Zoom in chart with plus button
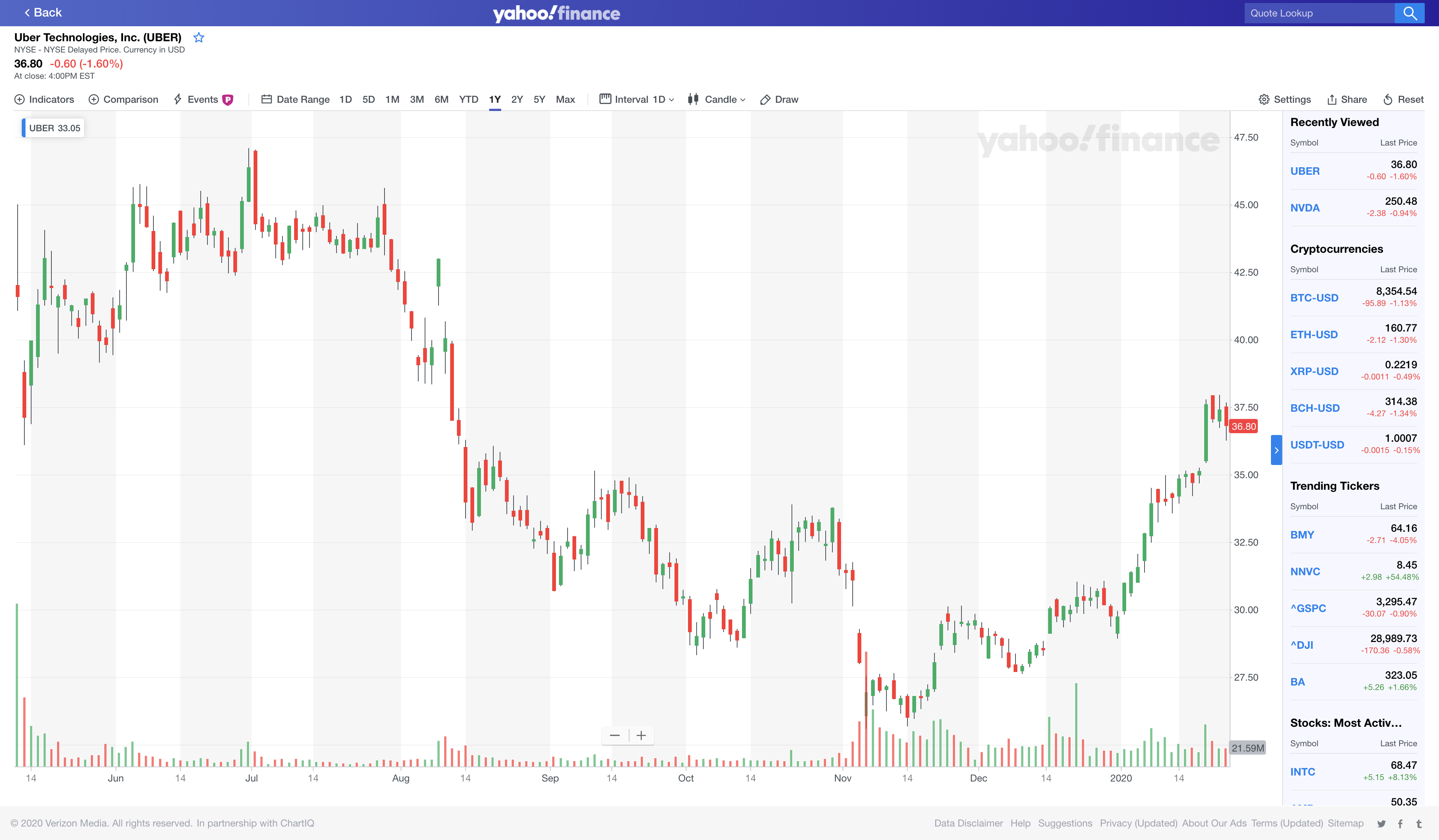This screenshot has height=840, width=1439. 641,735
